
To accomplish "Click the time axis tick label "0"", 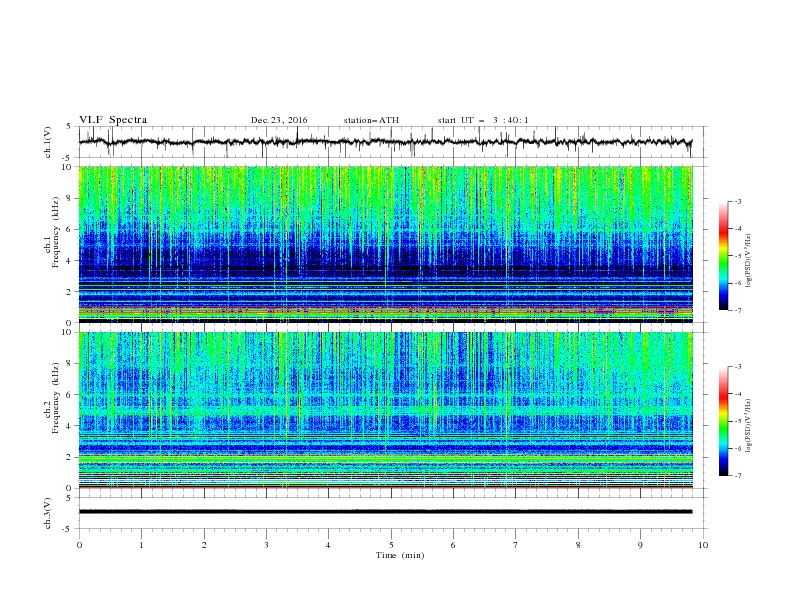I will click(x=79, y=545).
